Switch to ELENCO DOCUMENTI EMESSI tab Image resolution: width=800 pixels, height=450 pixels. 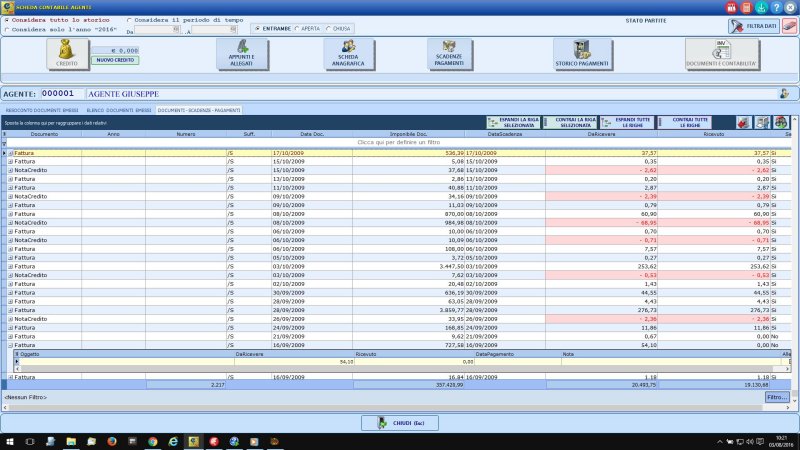click(119, 110)
